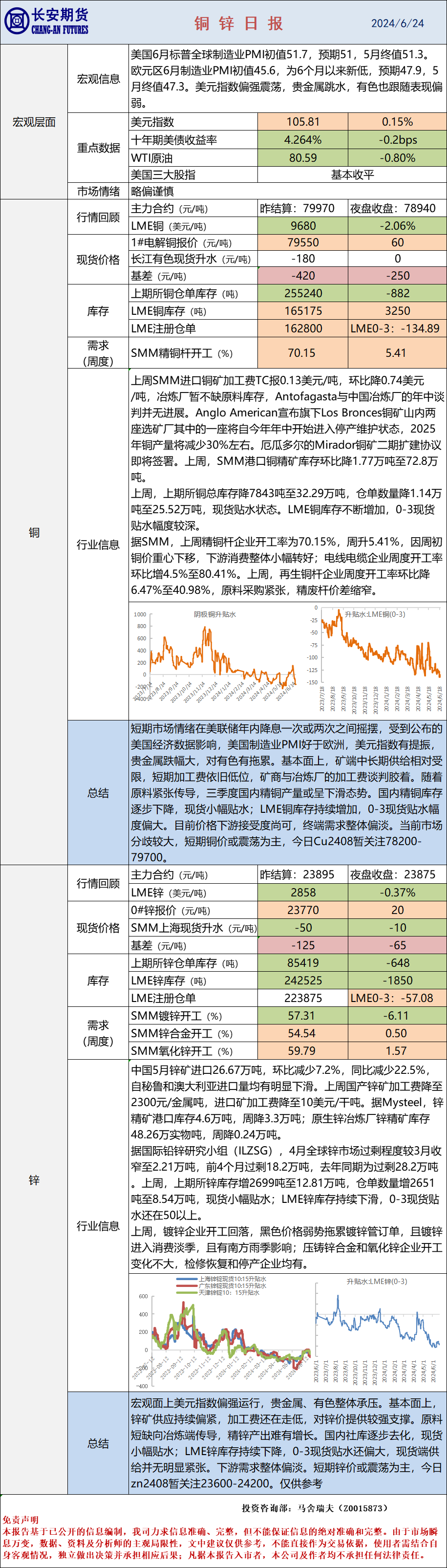The width and height of the screenshot is (447, 1568).
Task: Select the SMM锌合金开工 rate 54.54
Action: (303, 1034)
